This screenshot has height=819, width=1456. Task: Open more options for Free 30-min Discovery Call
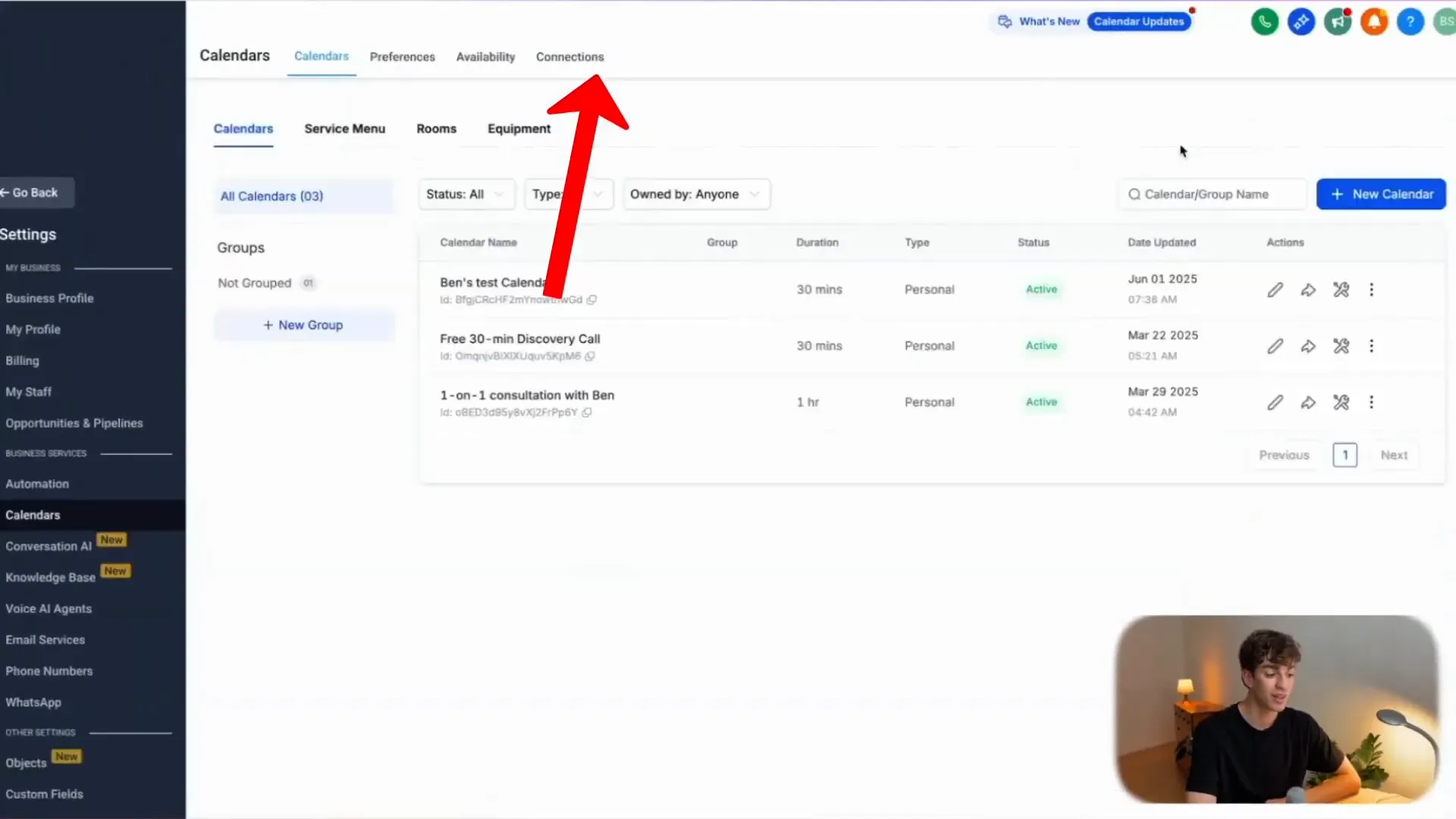[x=1371, y=346]
